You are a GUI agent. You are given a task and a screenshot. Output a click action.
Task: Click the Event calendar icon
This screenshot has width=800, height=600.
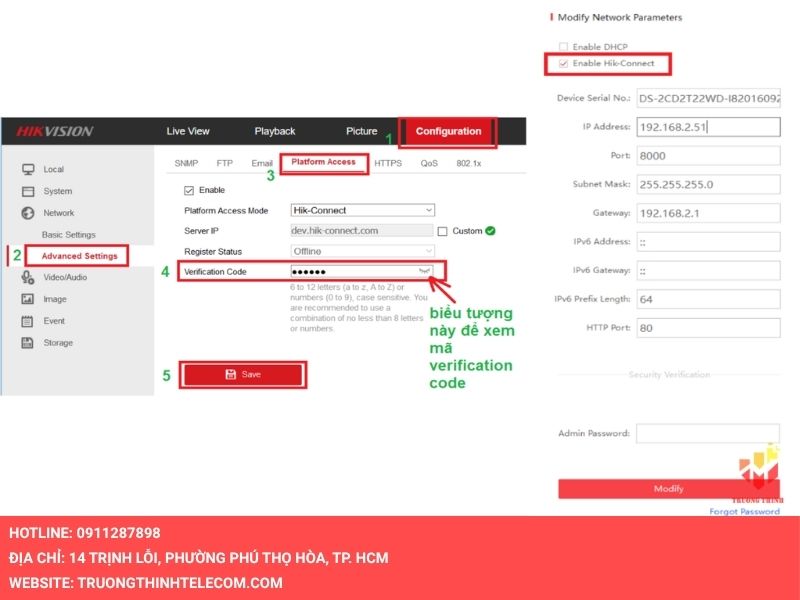point(28,321)
